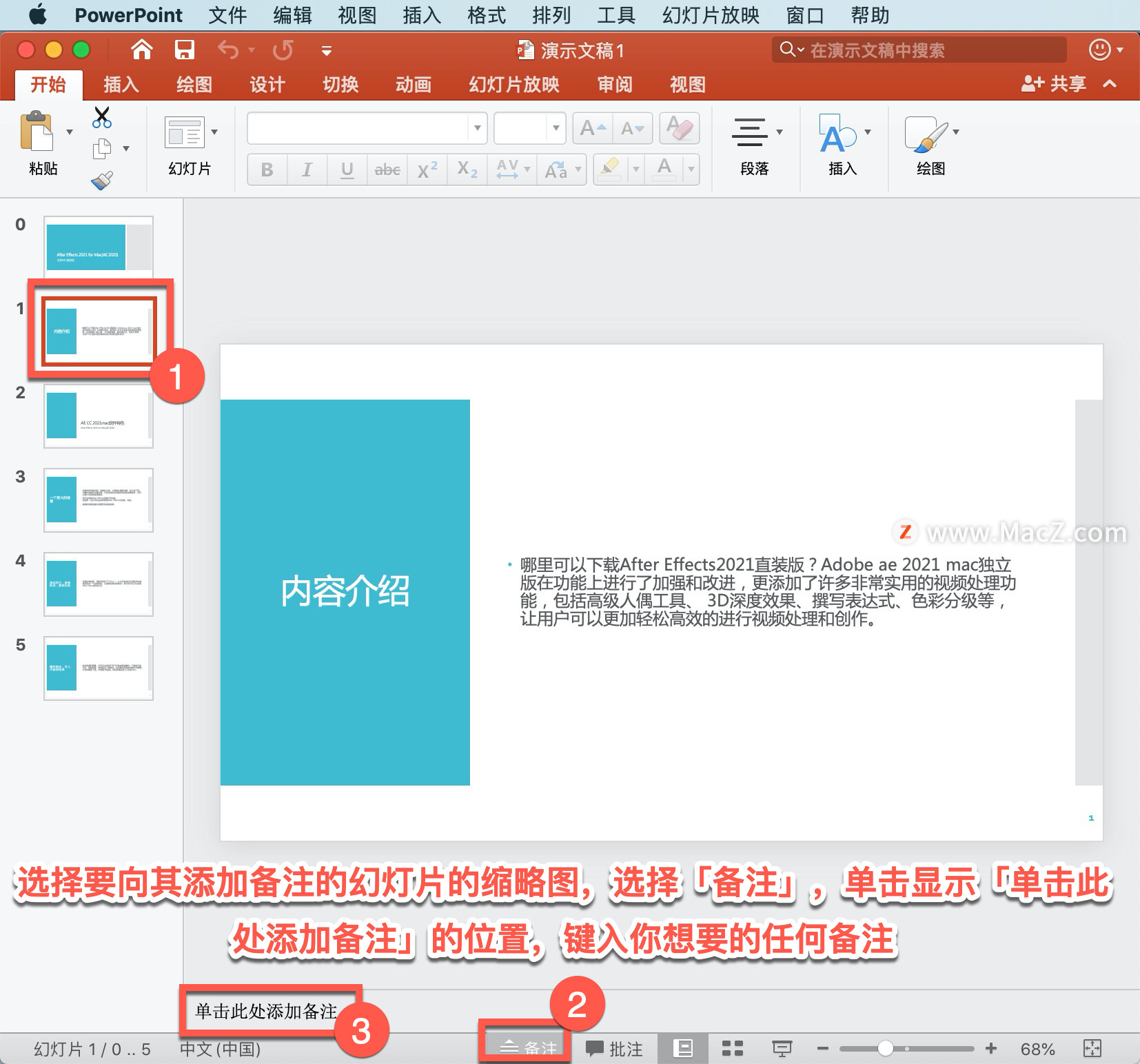Toggle italic formatting
Screen dimensions: 1140x1064
pos(307,170)
